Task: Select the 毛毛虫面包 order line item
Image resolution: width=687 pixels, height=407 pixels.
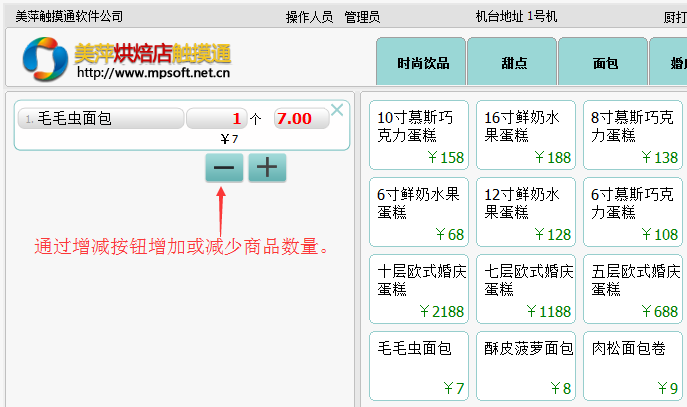Action: click(x=100, y=119)
